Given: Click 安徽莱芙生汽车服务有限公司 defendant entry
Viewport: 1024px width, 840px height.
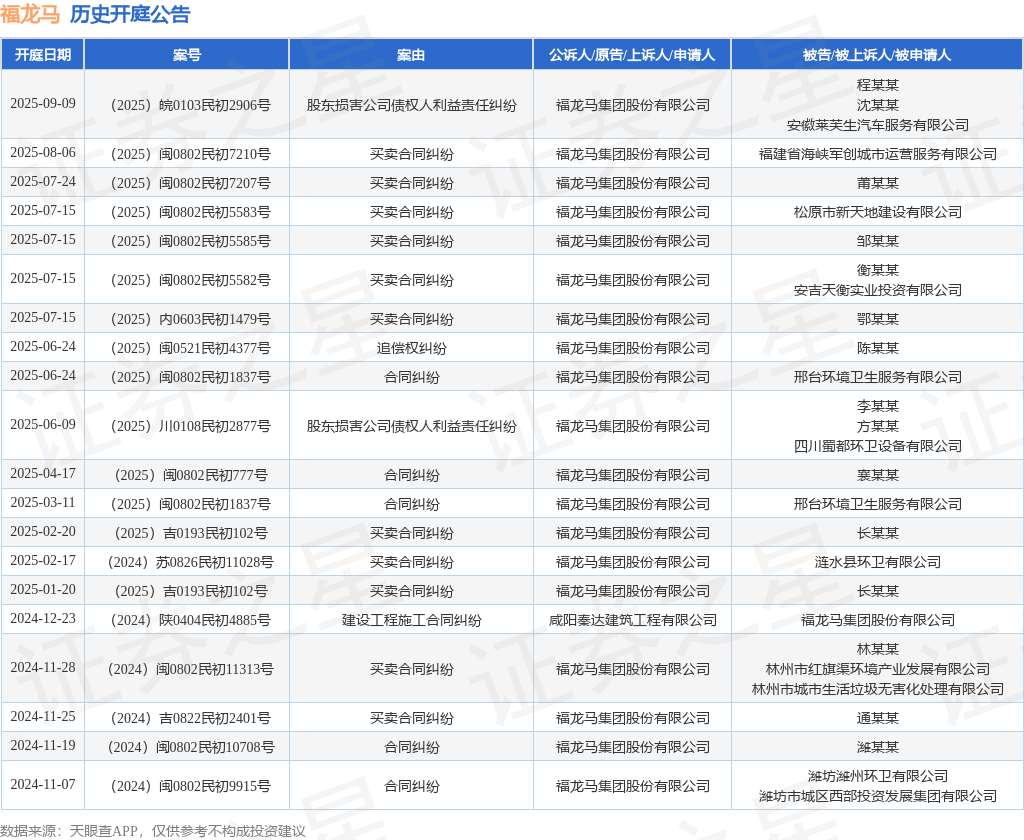Looking at the screenshot, I should pyautogui.click(x=878, y=125).
